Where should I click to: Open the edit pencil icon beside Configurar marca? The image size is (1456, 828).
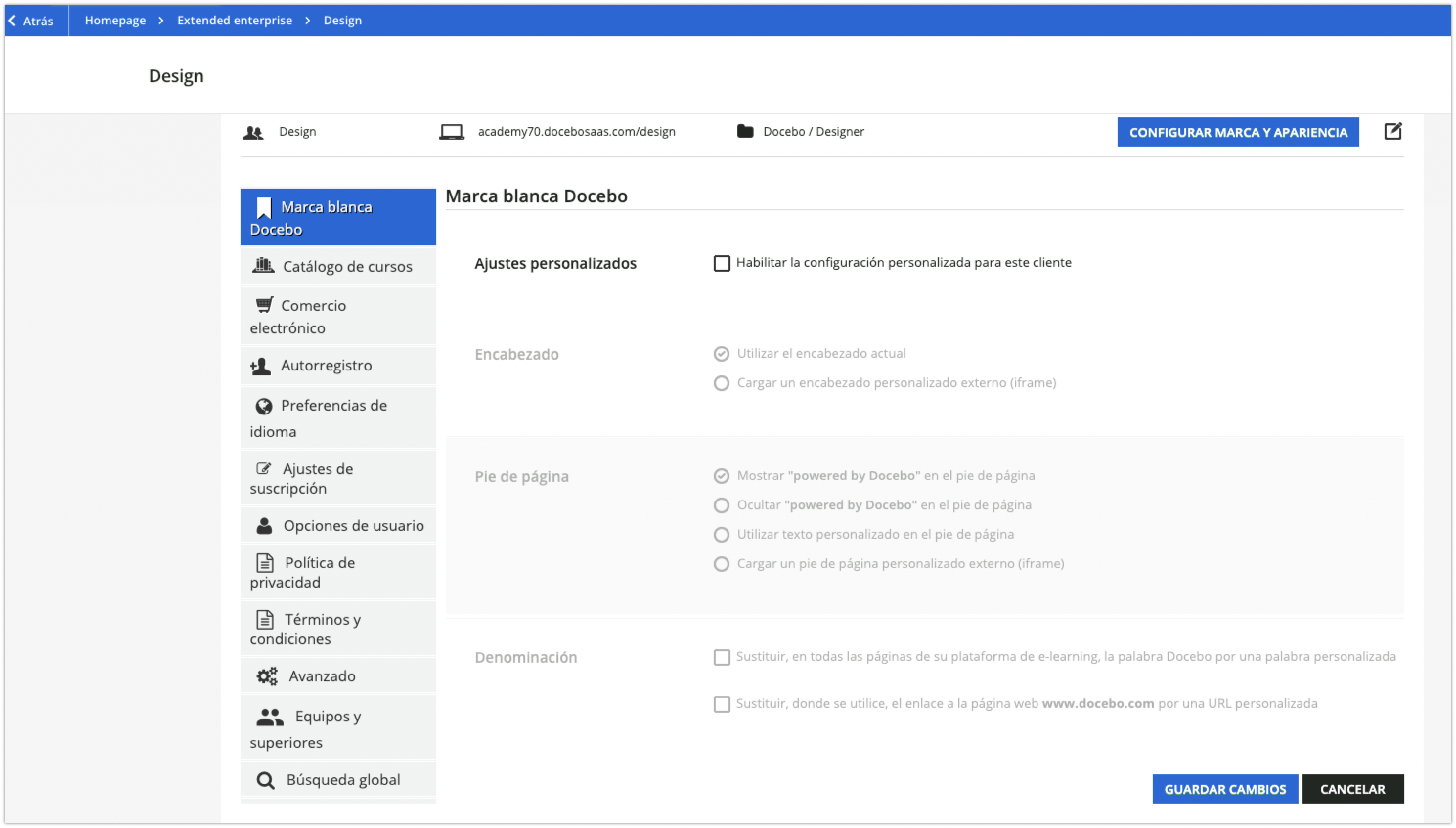point(1392,131)
